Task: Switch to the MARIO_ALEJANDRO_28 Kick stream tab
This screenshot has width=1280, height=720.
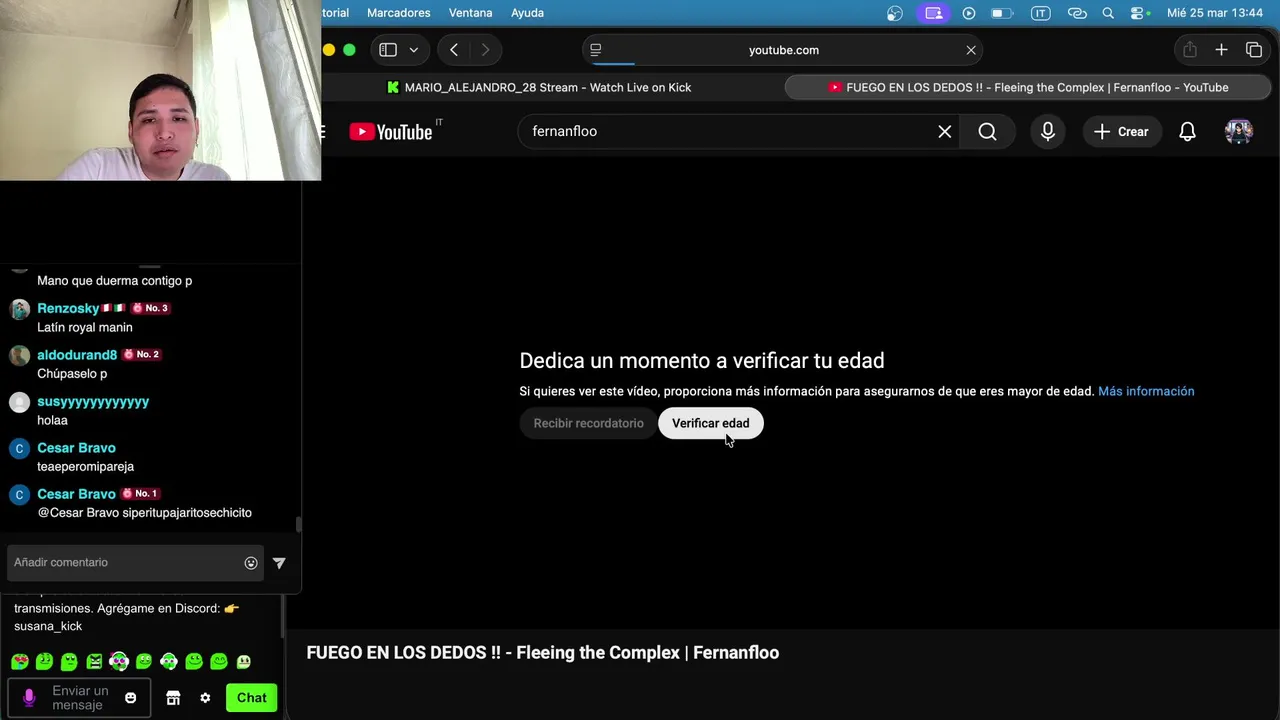Action: (x=540, y=87)
